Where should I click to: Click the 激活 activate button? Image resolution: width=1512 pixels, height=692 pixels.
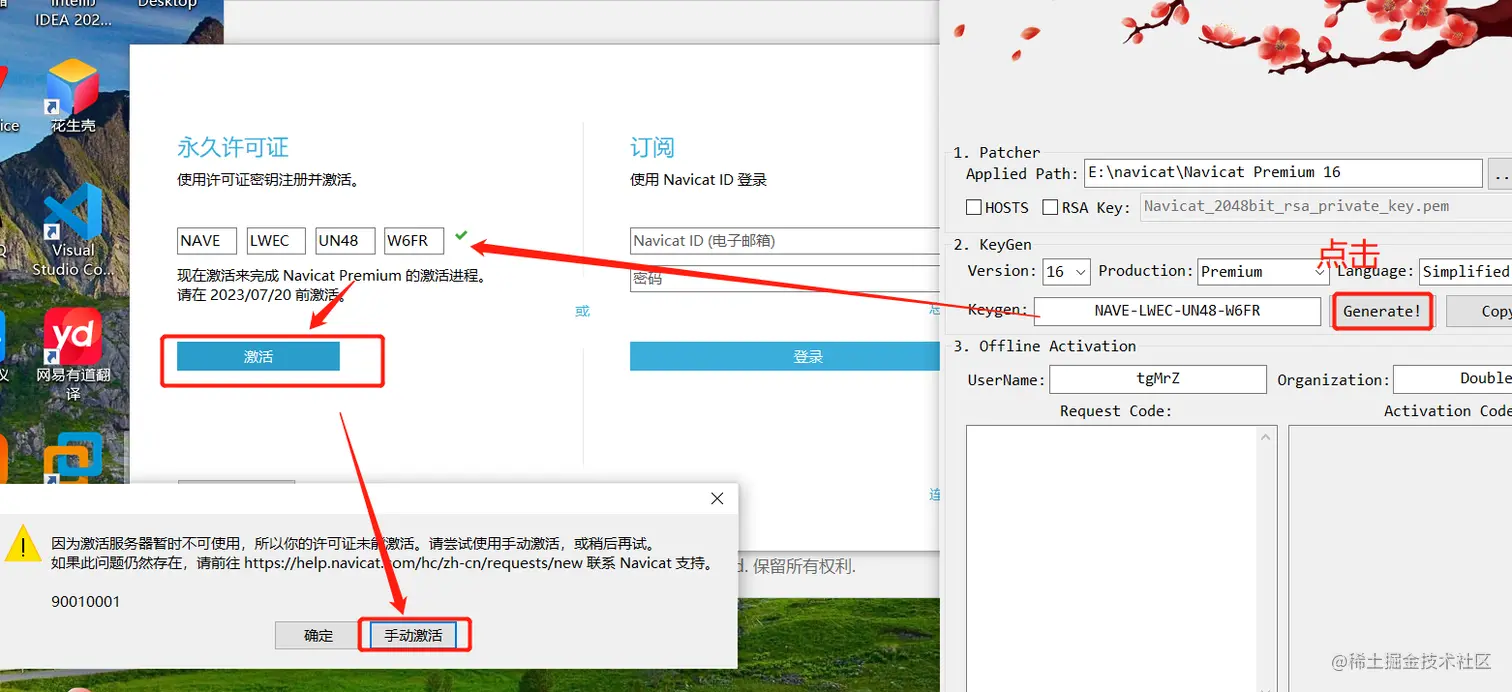[x=258, y=356]
